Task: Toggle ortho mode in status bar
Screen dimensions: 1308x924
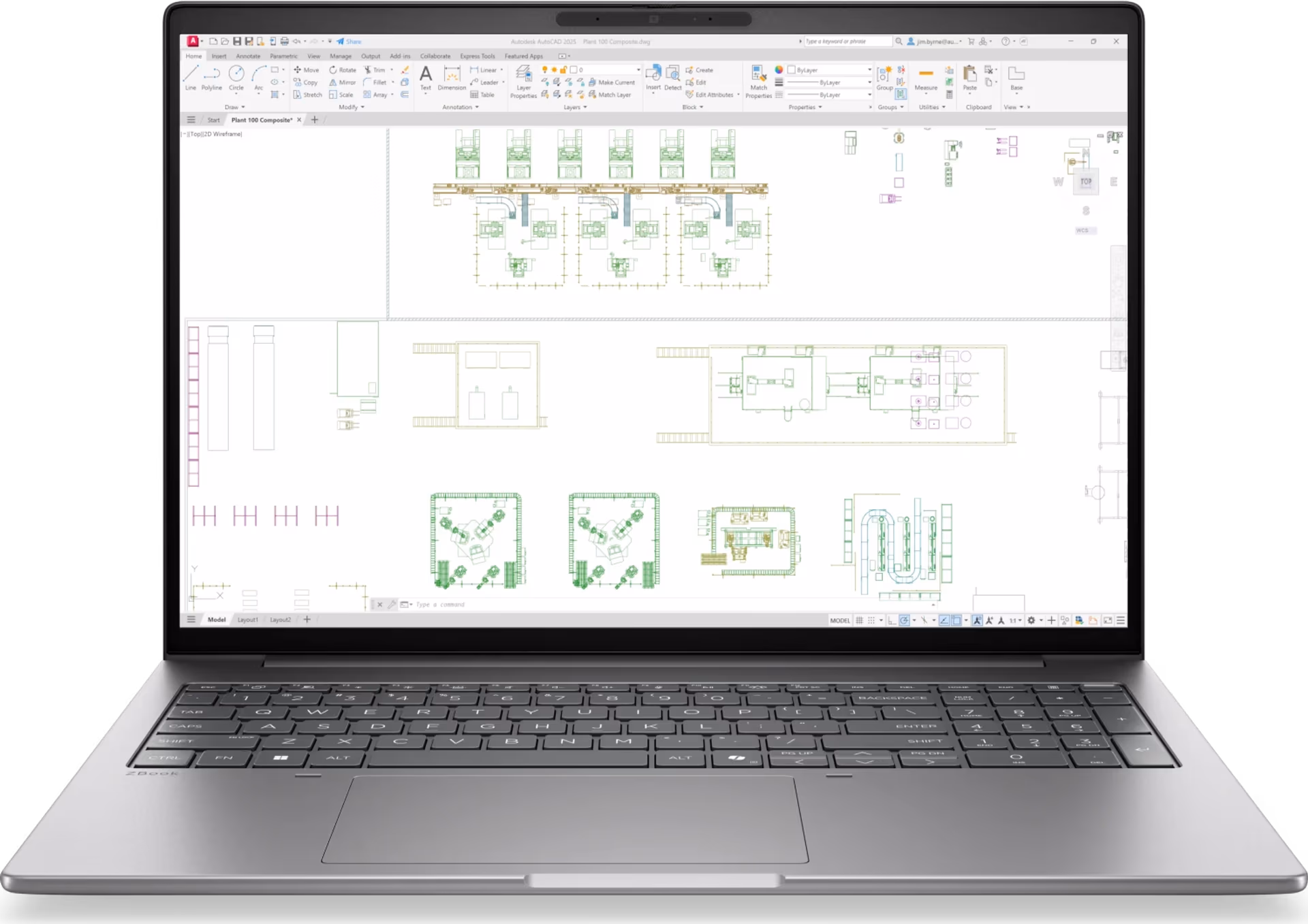Action: [x=892, y=620]
